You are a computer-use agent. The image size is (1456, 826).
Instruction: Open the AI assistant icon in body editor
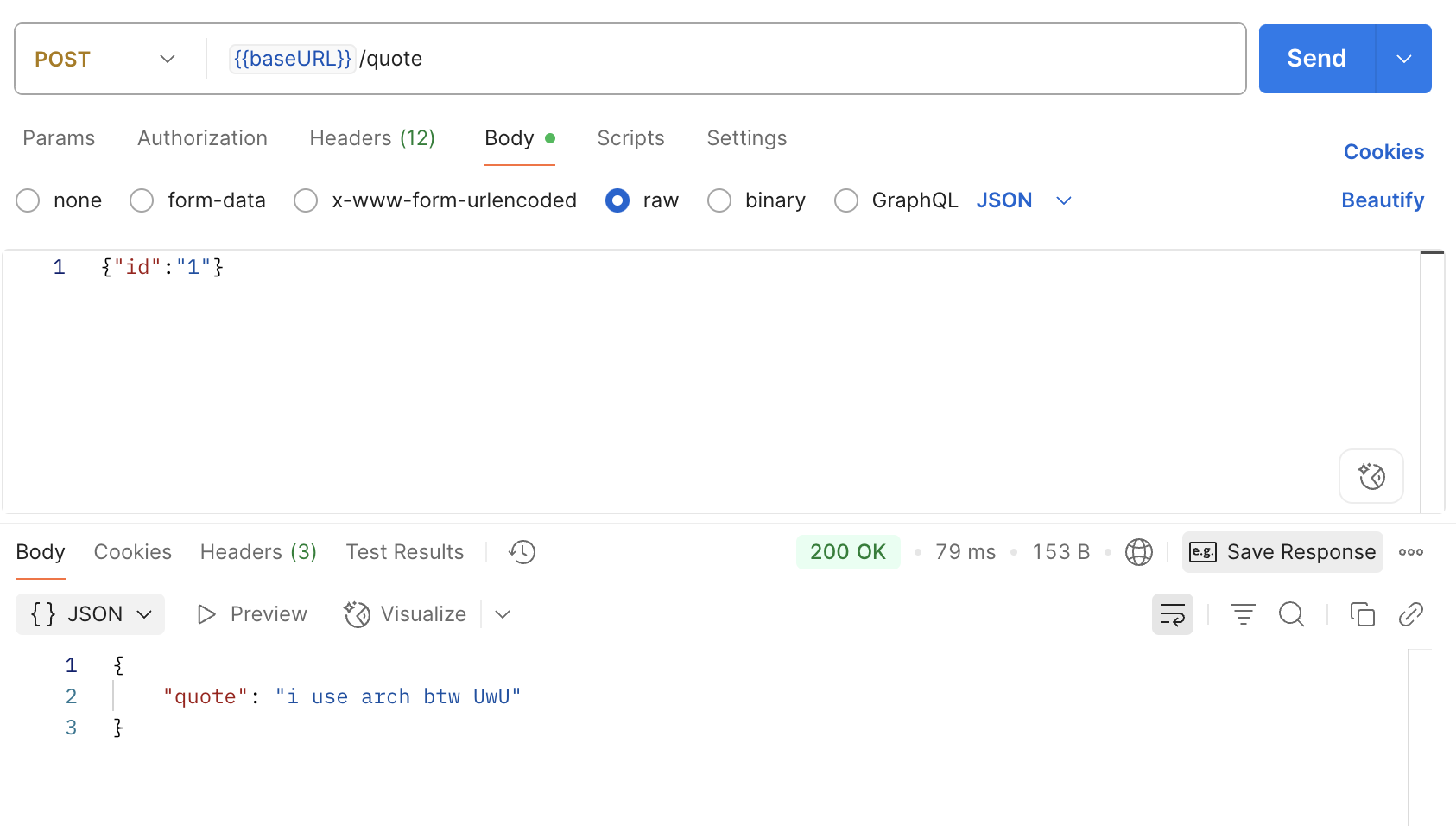point(1371,476)
